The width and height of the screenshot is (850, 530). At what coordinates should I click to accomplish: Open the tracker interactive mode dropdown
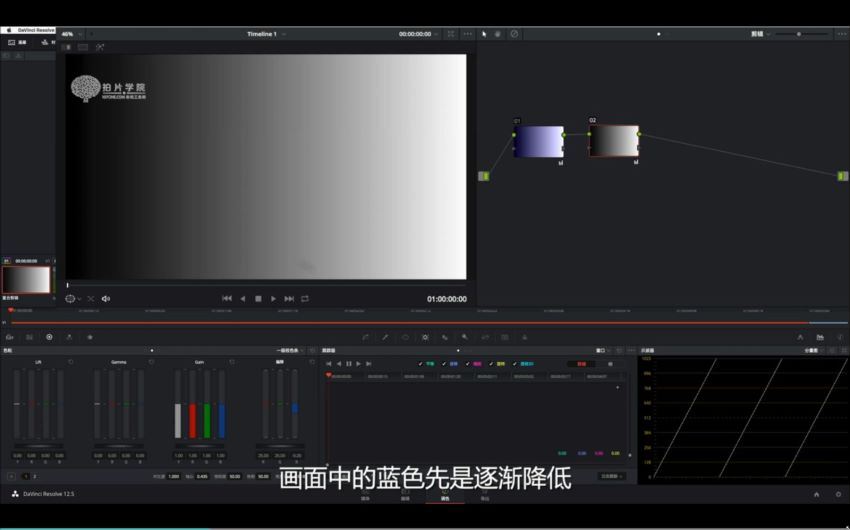[x=611, y=476]
